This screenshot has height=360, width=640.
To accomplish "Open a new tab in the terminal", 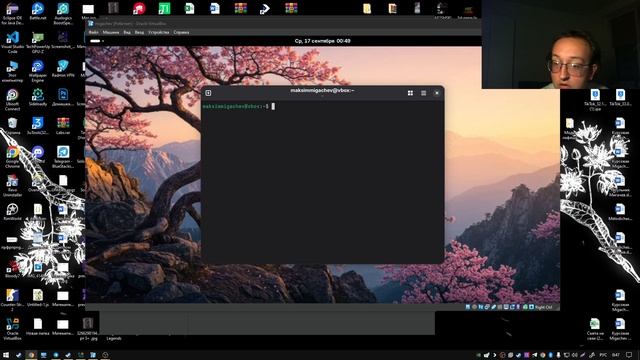I will point(208,93).
